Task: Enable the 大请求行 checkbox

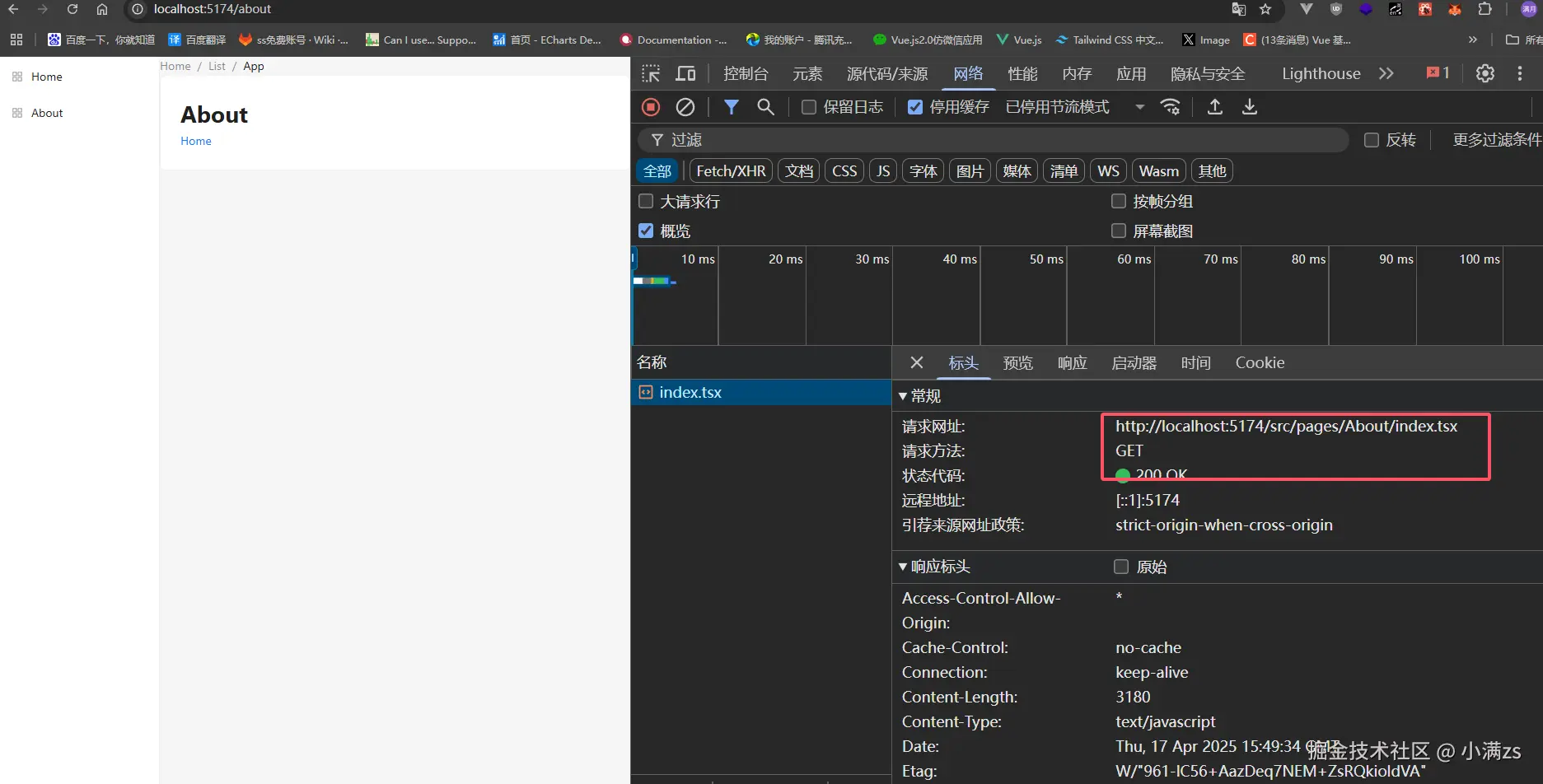Action: 646,201
